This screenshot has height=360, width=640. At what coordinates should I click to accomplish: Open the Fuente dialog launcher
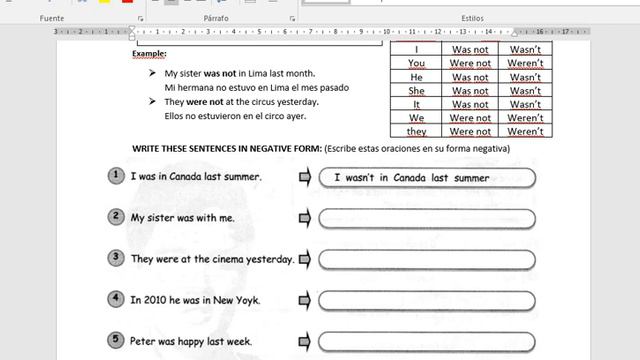(x=140, y=19)
